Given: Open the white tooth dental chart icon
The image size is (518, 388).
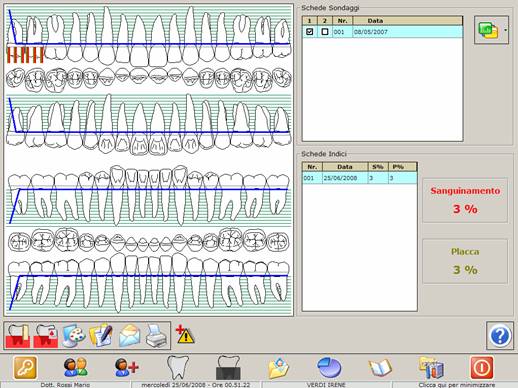Looking at the screenshot, I should click(178, 367).
